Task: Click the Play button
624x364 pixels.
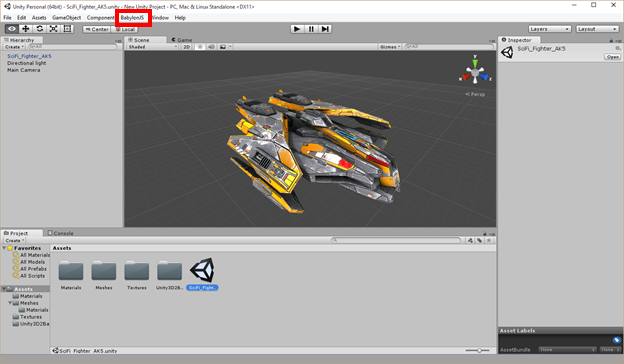Action: tap(297, 29)
